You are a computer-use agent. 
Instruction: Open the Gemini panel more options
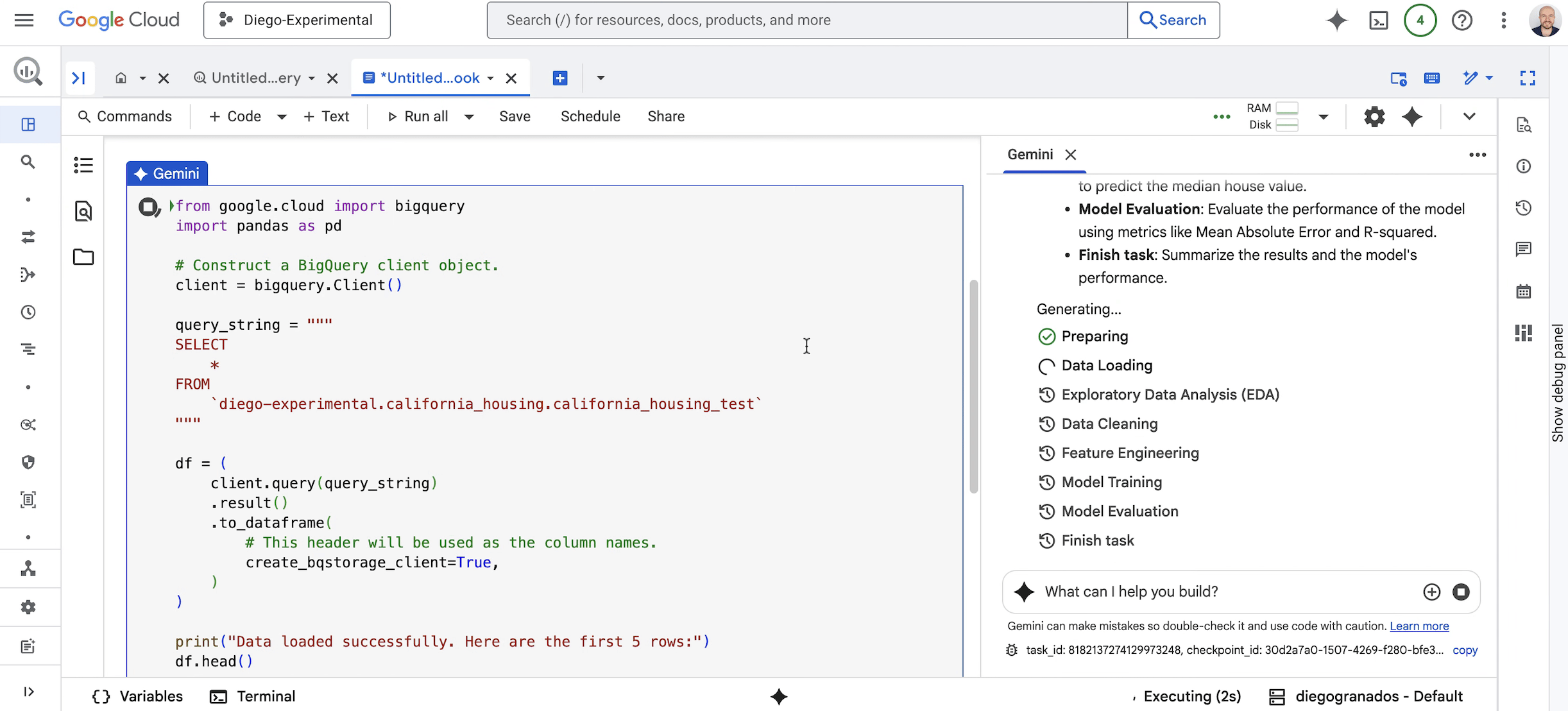1478,155
